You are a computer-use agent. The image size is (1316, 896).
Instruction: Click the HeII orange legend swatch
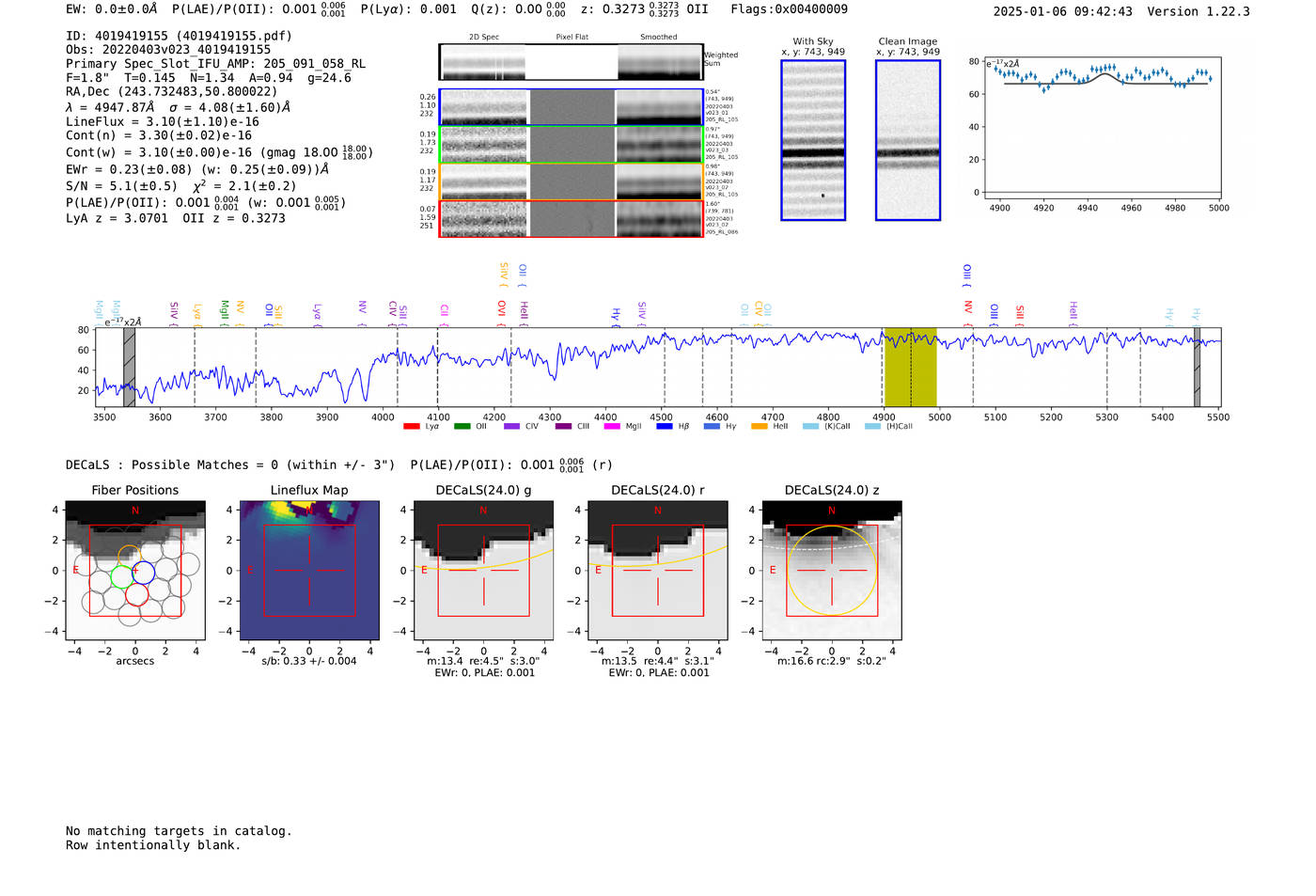pos(760,426)
